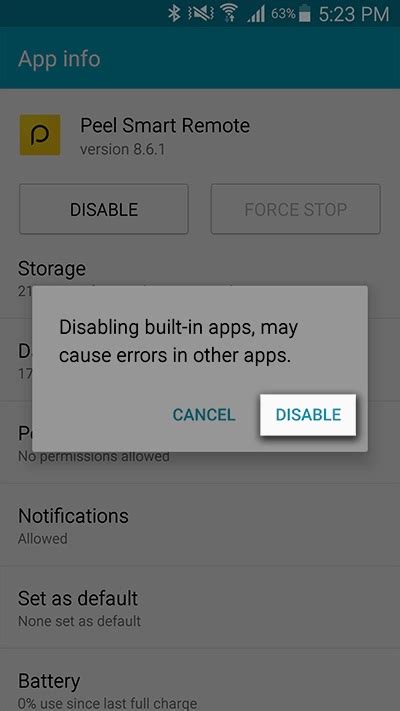This screenshot has height=711, width=400.
Task: Tap the Peel Smart Remote app icon
Action: click(x=40, y=135)
